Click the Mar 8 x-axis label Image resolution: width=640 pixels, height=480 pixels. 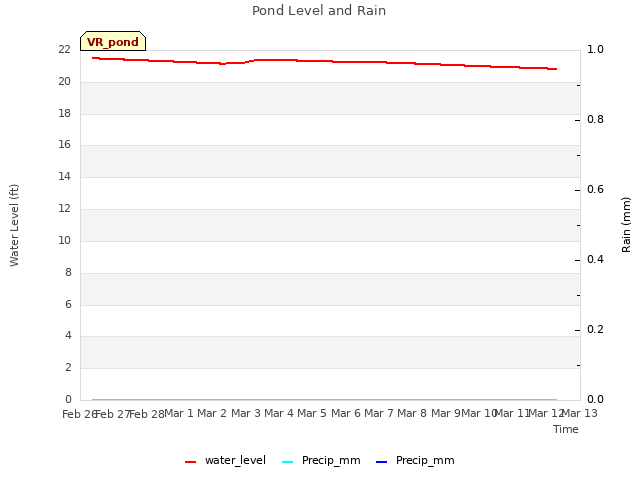click(412, 413)
